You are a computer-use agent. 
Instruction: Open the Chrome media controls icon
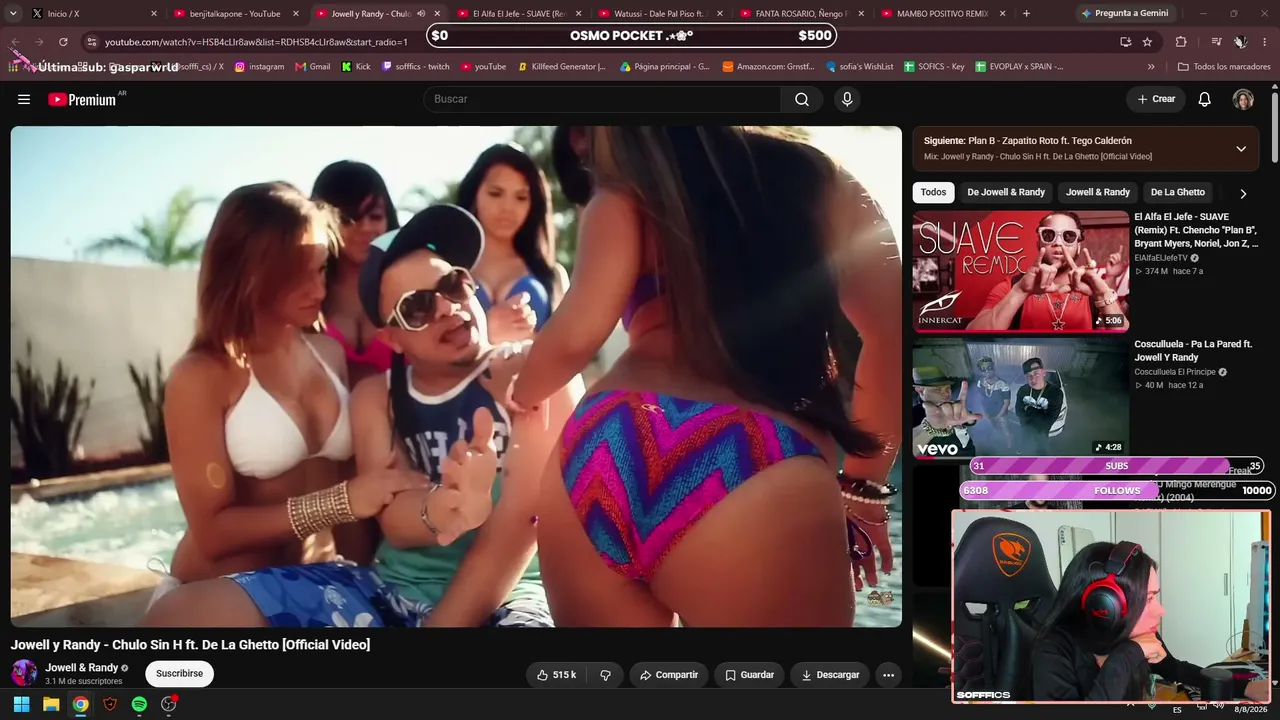1216,42
